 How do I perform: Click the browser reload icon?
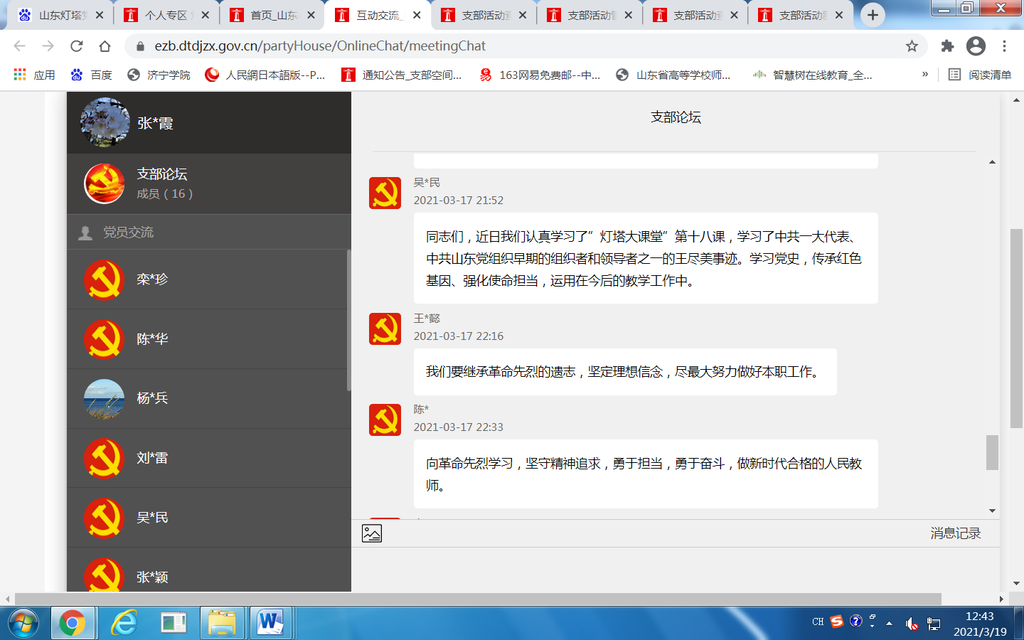click(x=76, y=46)
